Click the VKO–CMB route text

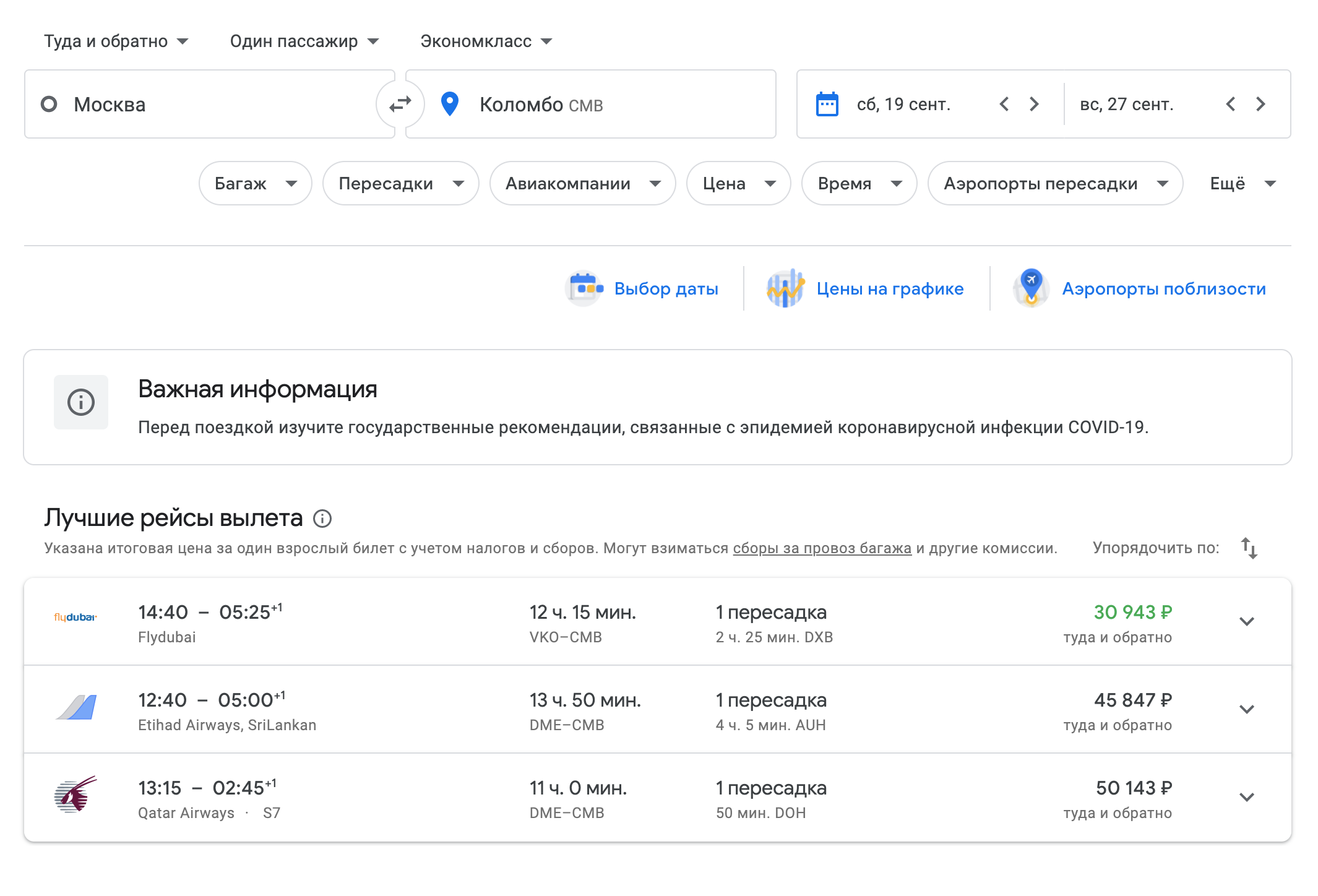566,637
